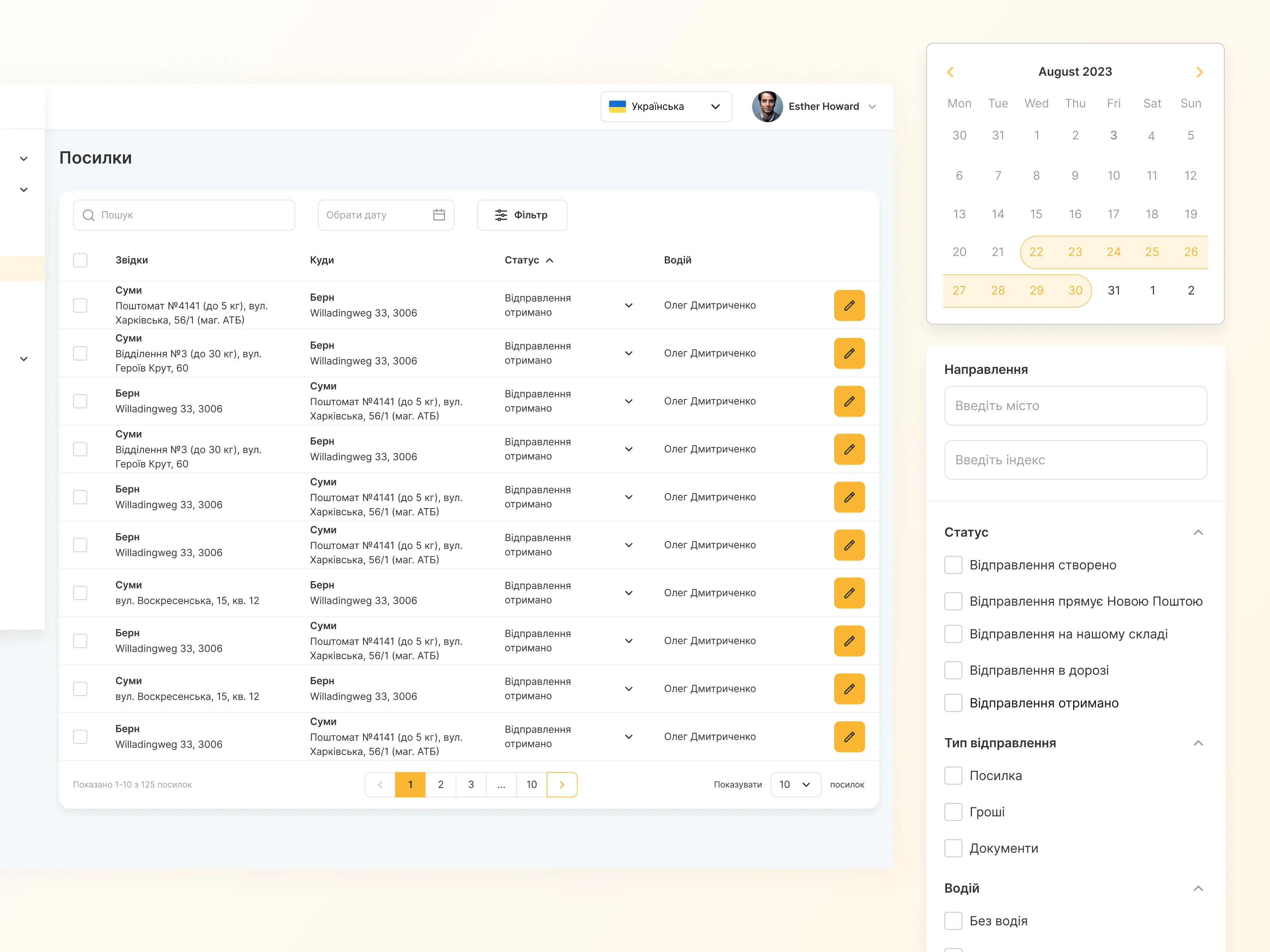
Task: Click the sort arrow beside Статус header
Action: 549,261
